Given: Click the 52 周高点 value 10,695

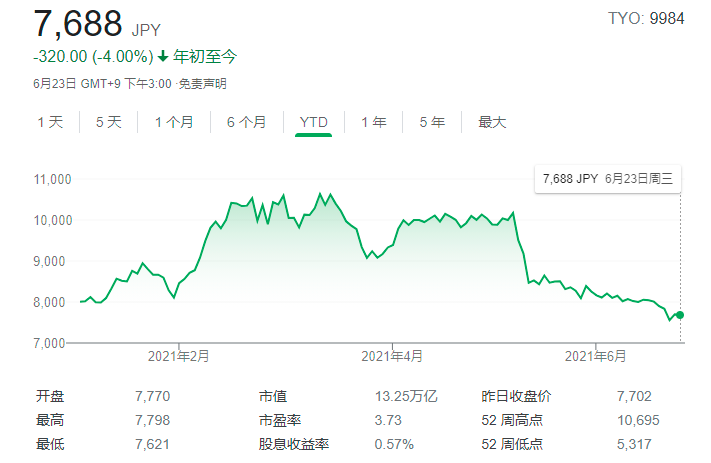Looking at the screenshot, I should coord(638,420).
